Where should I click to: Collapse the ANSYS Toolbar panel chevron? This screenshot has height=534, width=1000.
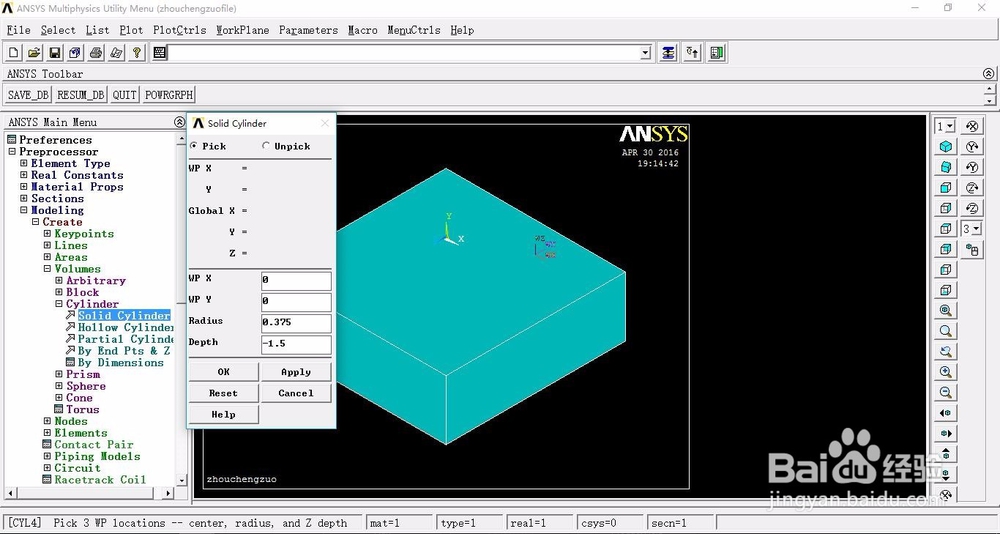click(x=988, y=73)
